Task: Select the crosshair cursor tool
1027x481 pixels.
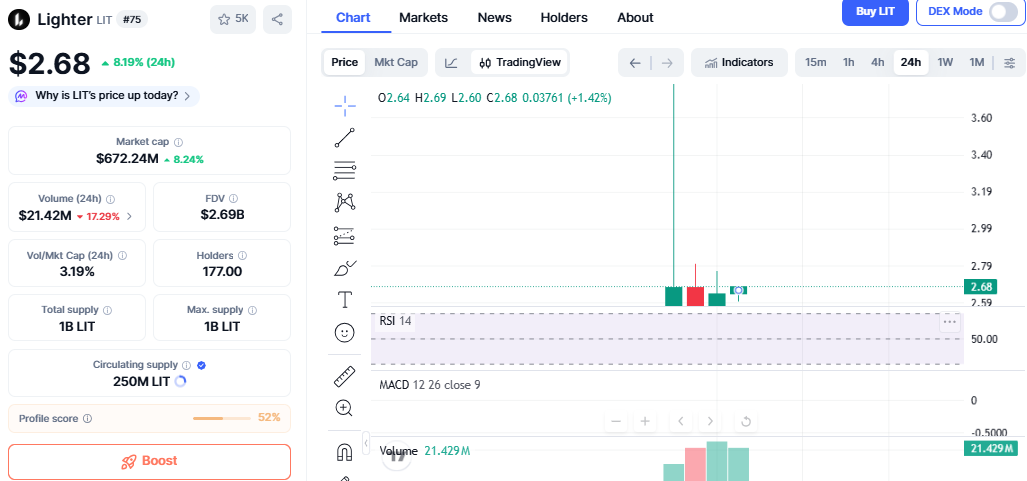Action: point(345,105)
